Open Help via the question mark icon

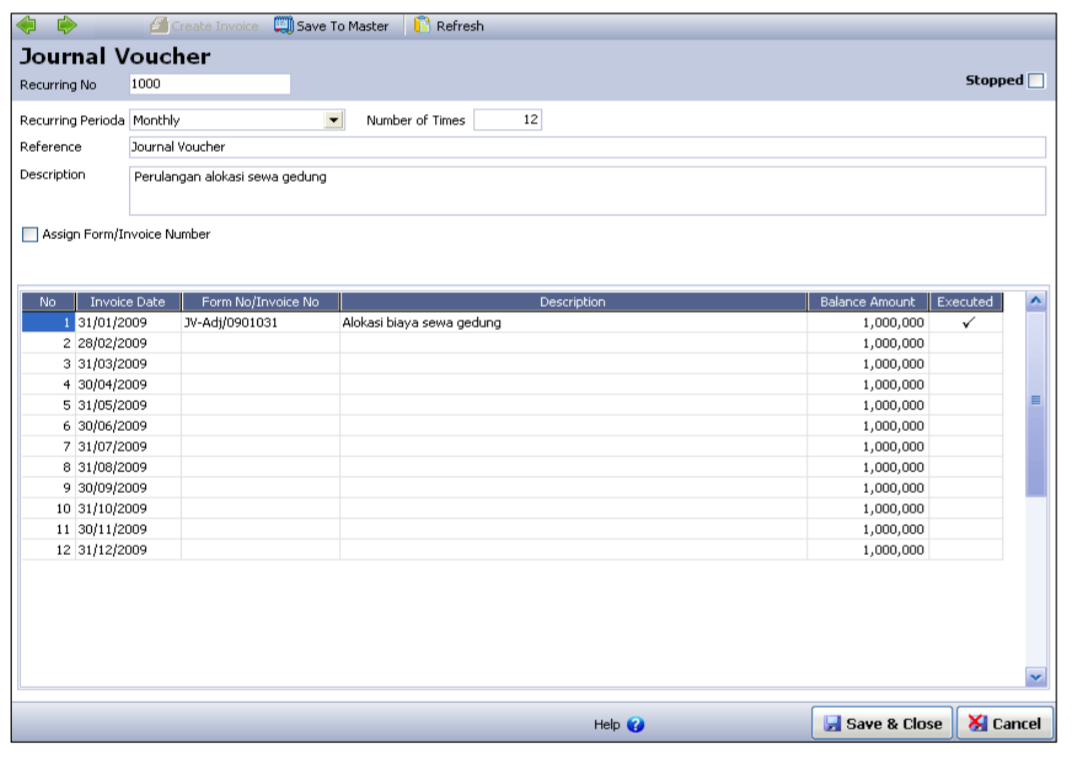click(636, 725)
